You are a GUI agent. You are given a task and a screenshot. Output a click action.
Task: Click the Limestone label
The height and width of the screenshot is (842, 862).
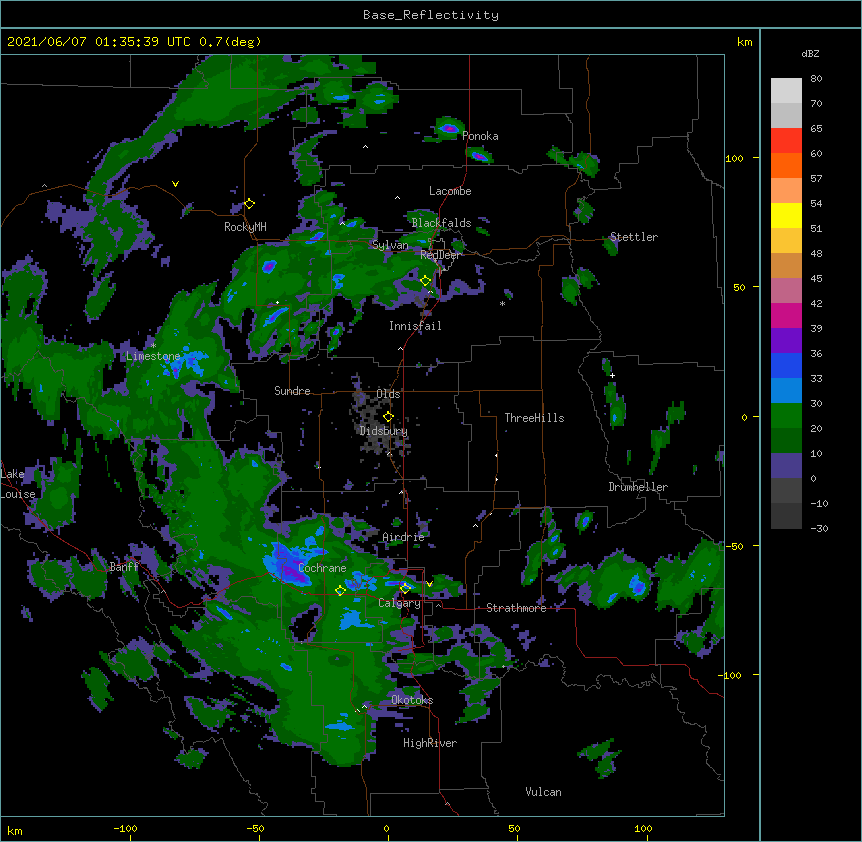(x=153, y=356)
